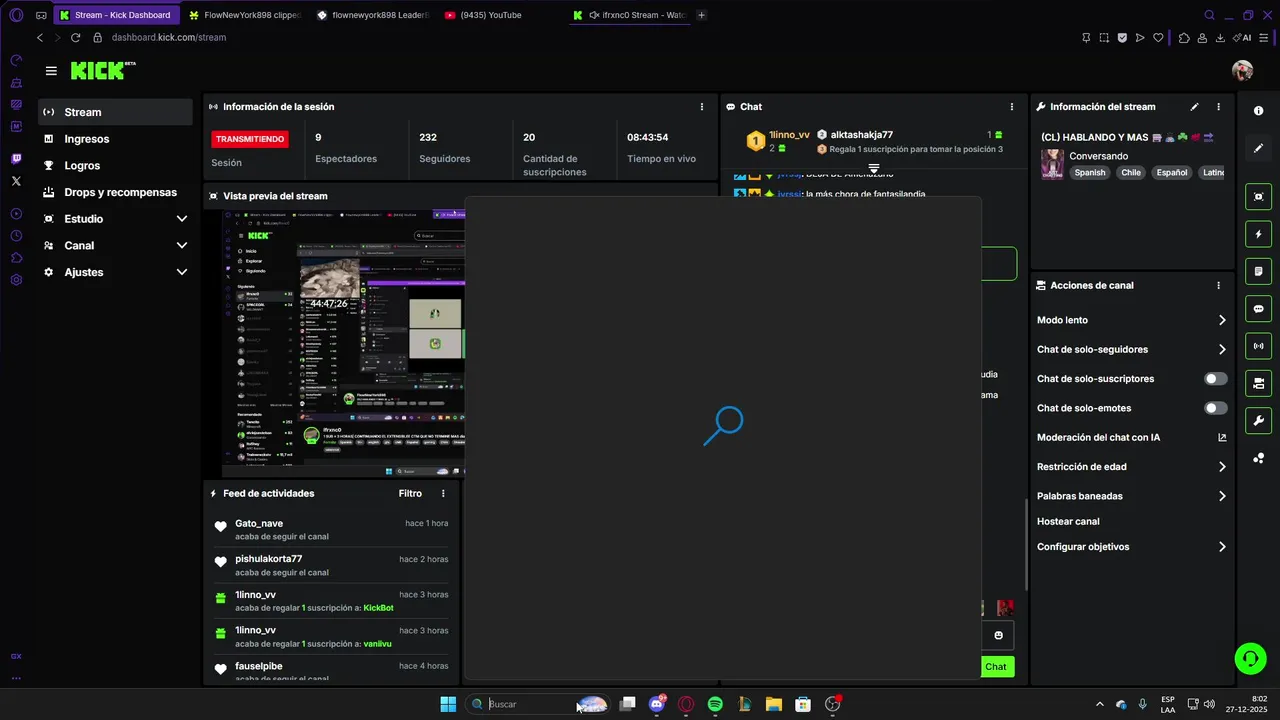The height and width of the screenshot is (720, 1280).
Task: Open Ingresos in the sidebar
Action: tap(116, 139)
